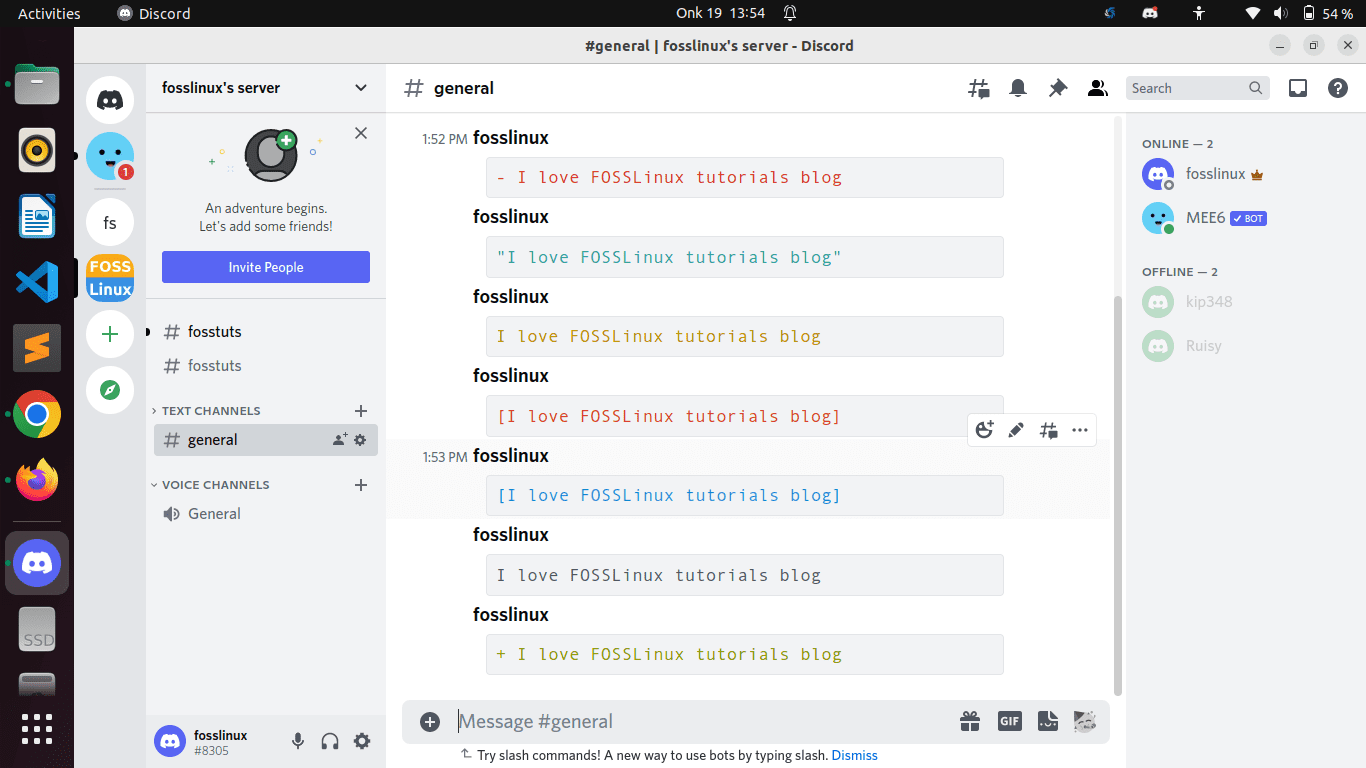Open Files from the Ubuntu dock

[37, 85]
